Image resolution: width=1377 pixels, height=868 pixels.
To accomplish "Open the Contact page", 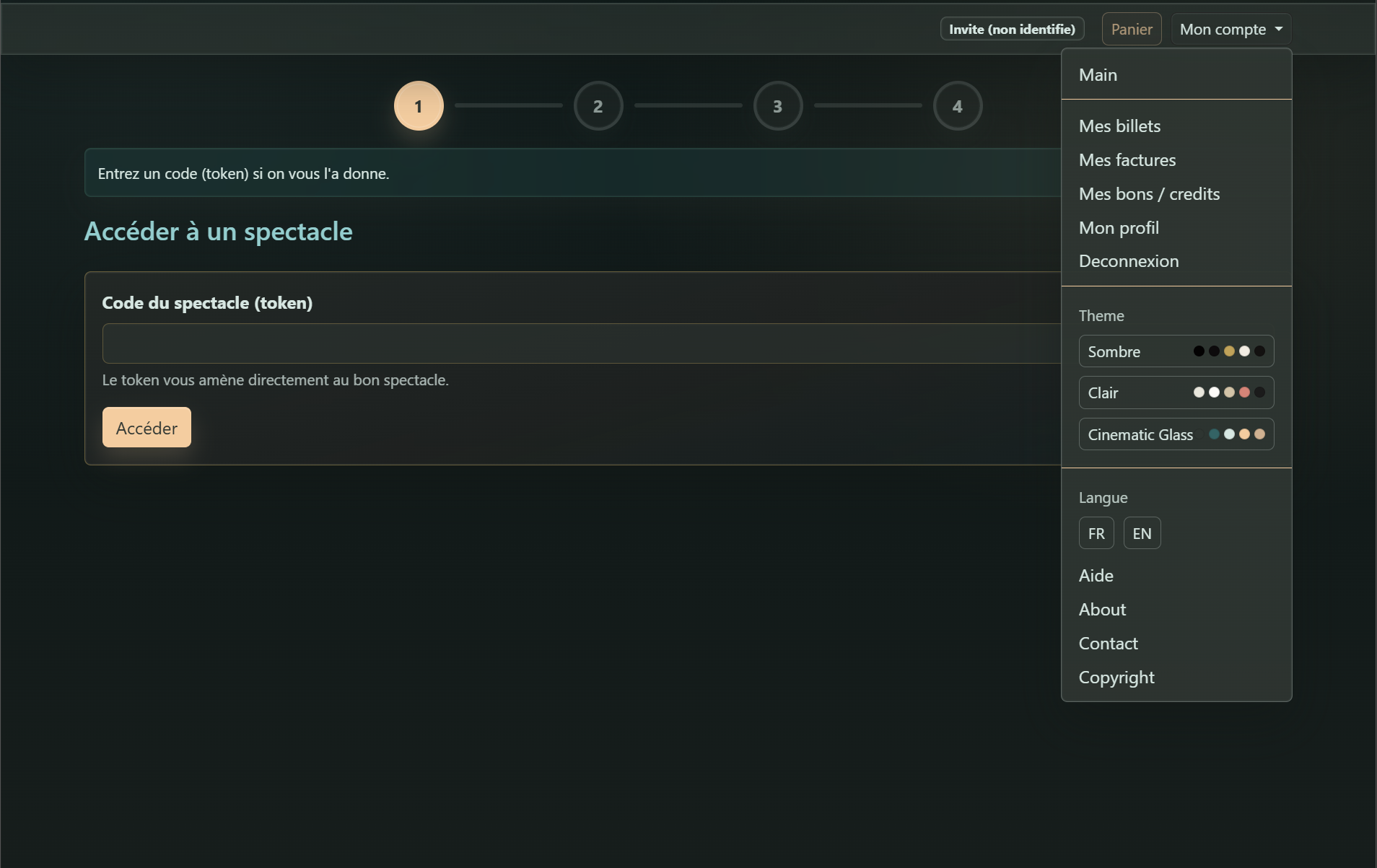I will pos(1109,643).
